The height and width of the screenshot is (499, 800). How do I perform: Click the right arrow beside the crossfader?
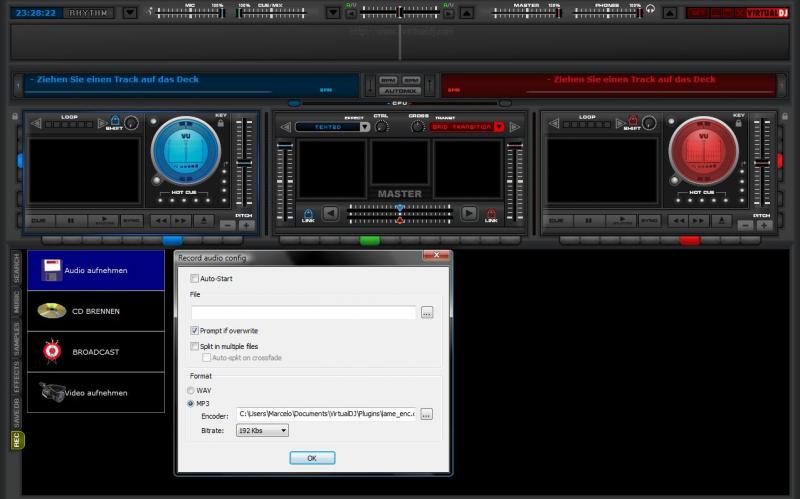click(x=469, y=213)
